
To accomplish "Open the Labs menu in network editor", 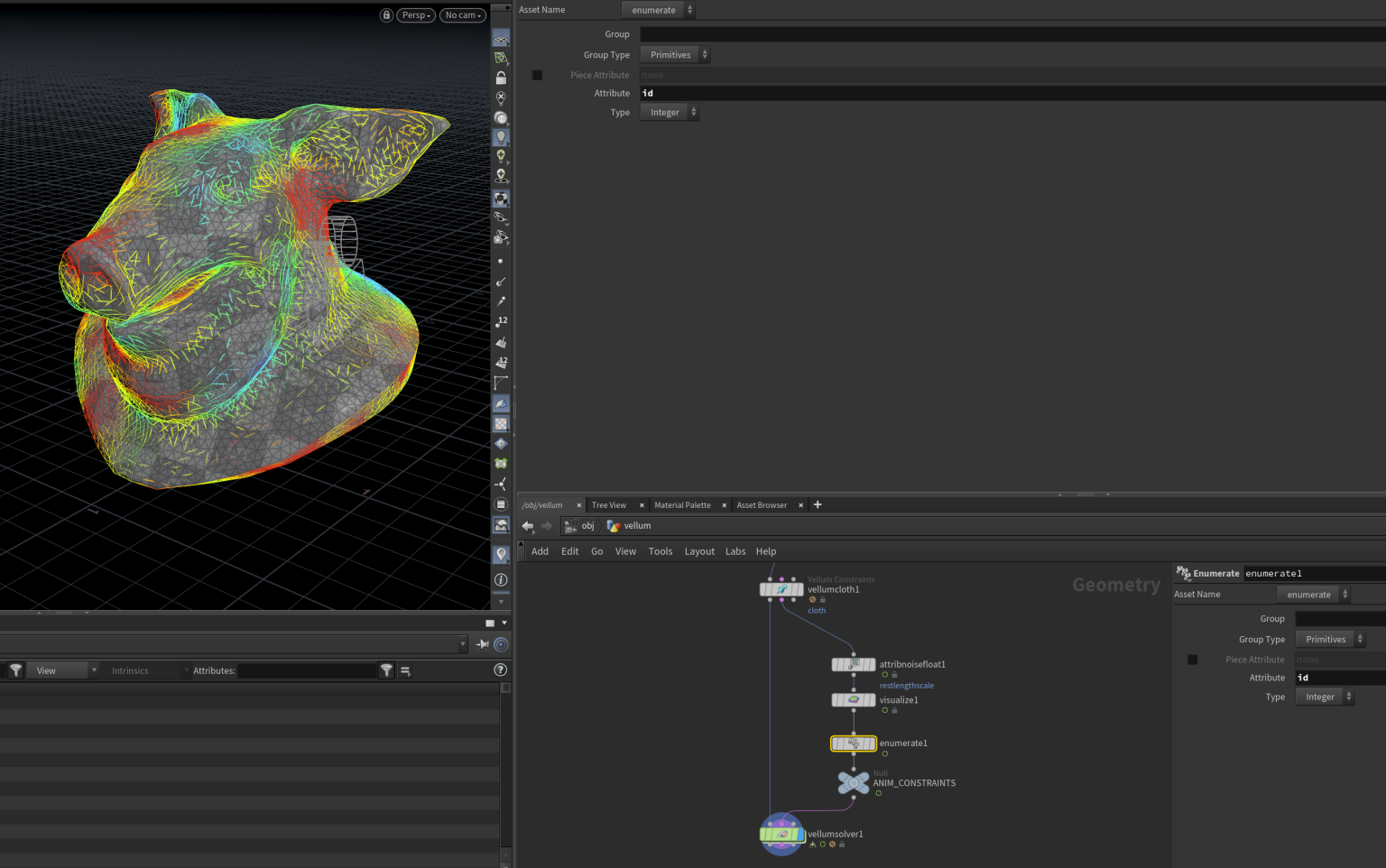I will click(735, 551).
